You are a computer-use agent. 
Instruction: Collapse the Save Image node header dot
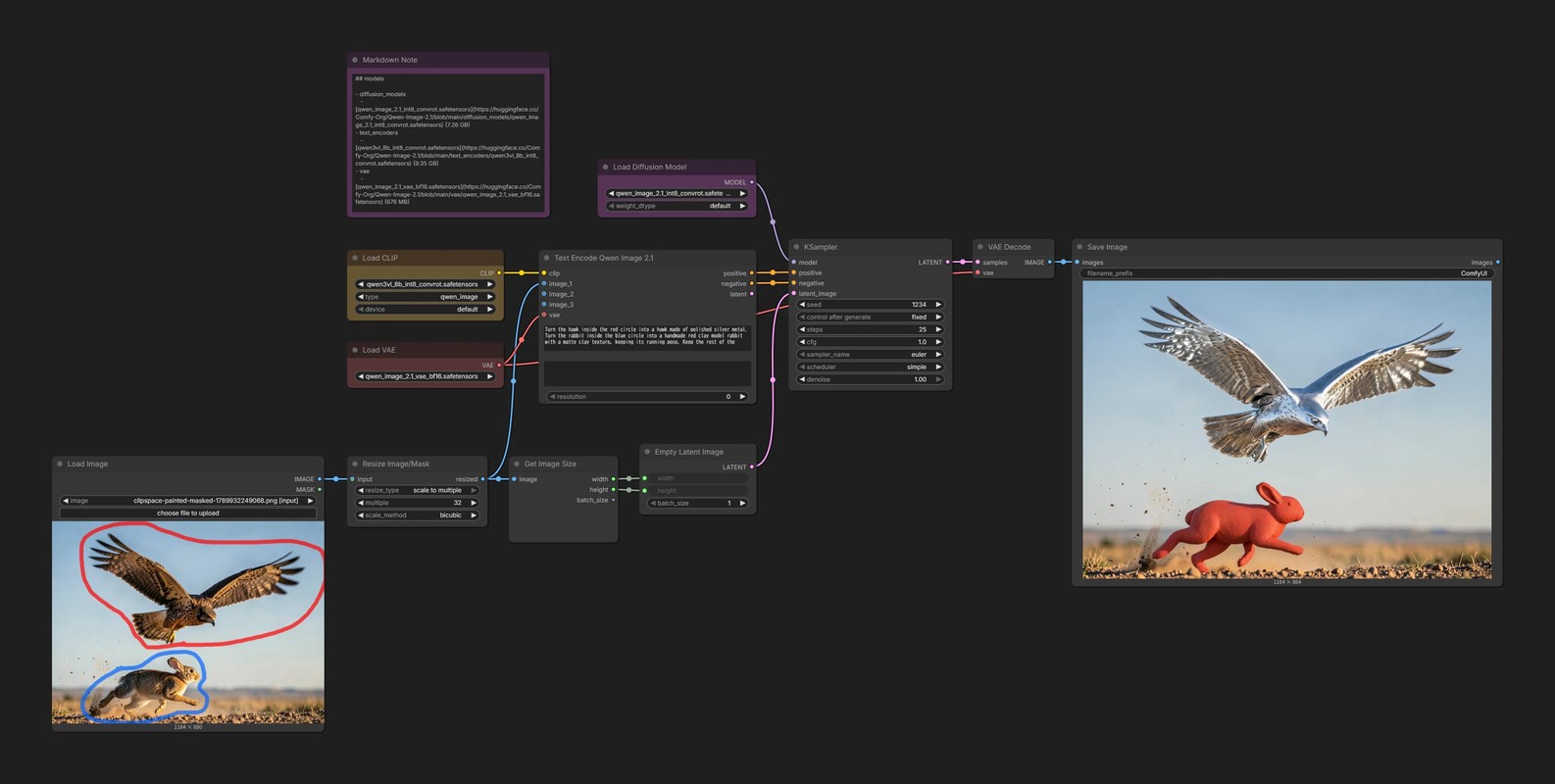[x=1079, y=247]
